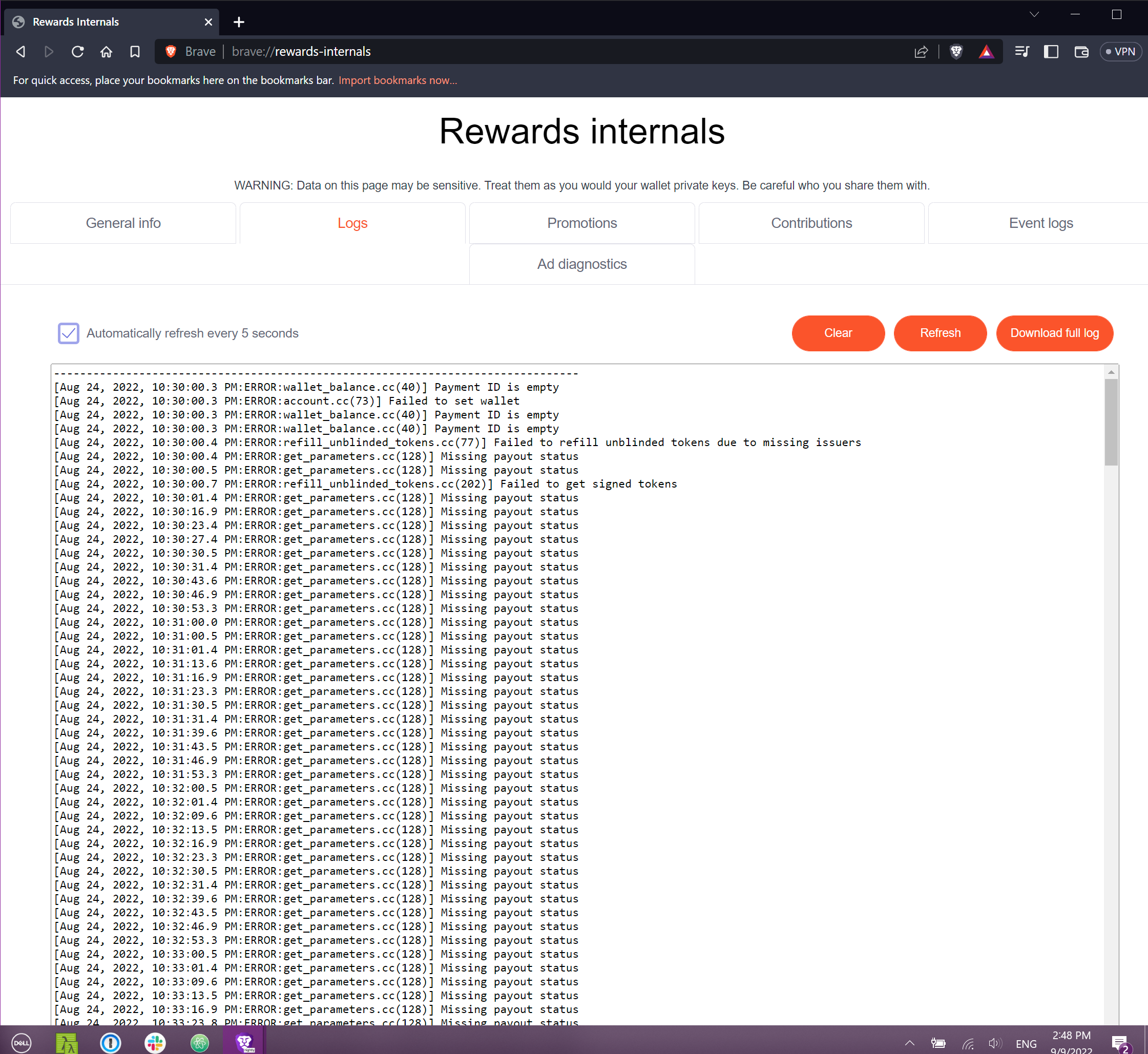Click the Download full log button

[x=1054, y=333]
